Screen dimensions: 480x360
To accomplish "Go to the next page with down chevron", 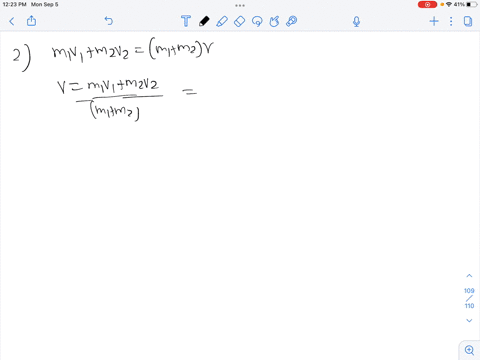I will [x=469, y=320].
